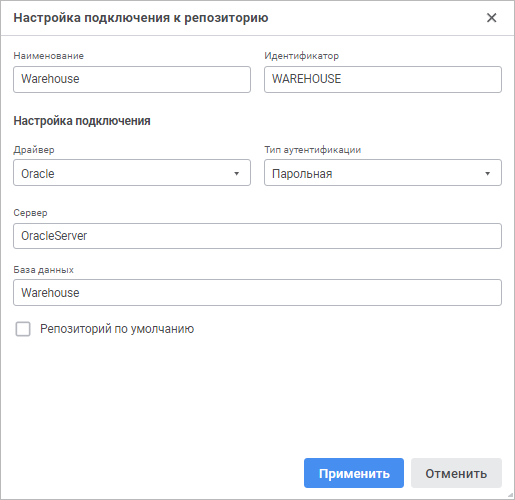Click the Наименование label
Viewport: 515px width, 500px height.
click(x=49, y=56)
